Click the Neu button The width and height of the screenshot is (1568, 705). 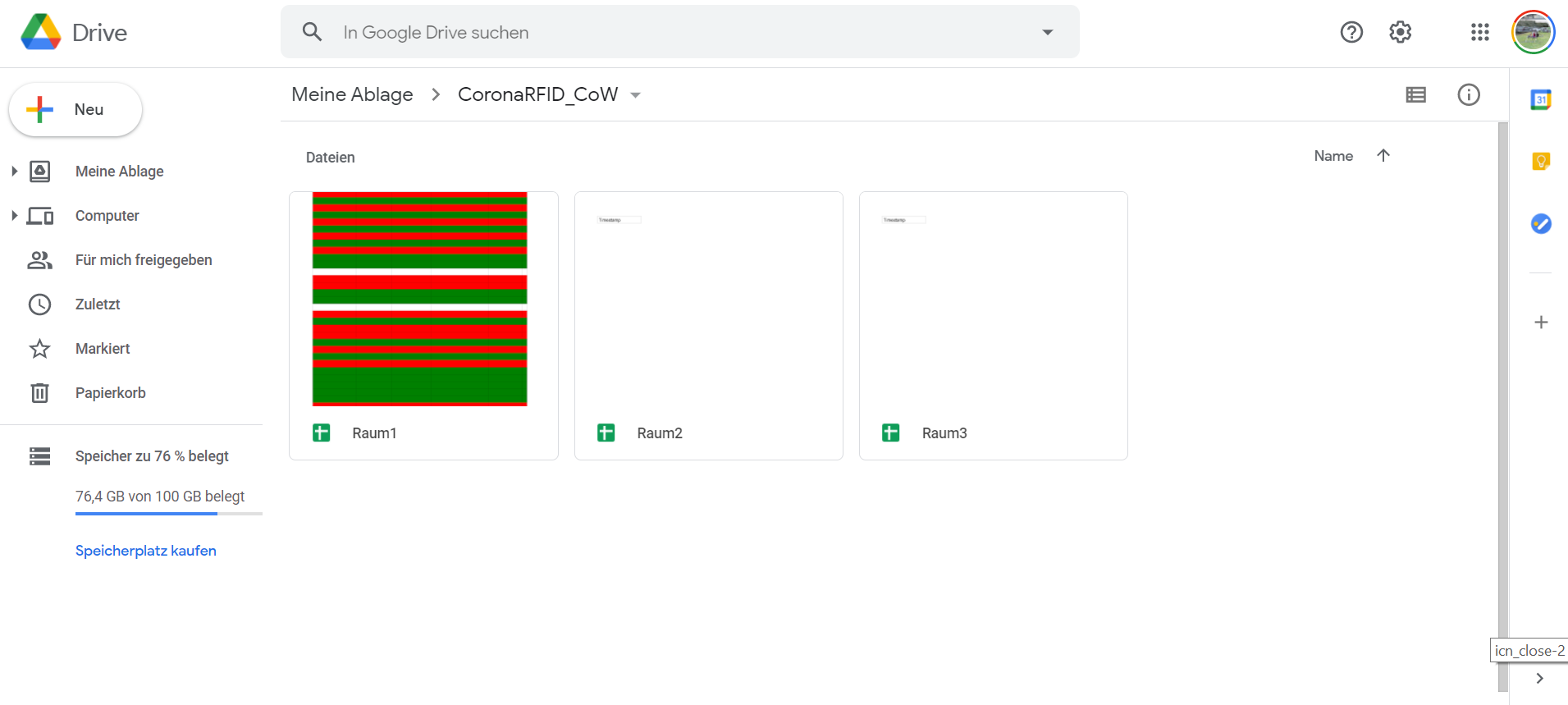click(75, 110)
